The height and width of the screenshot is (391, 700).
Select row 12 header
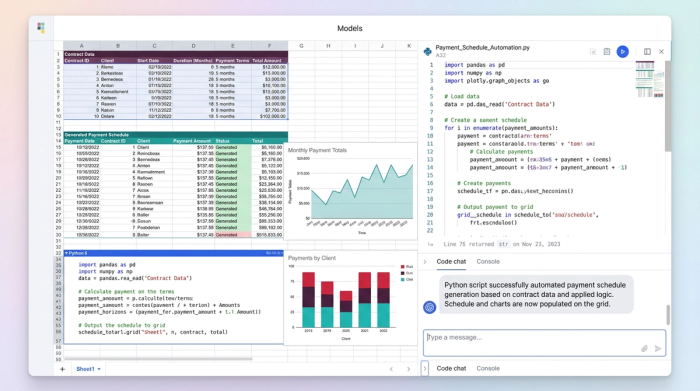click(x=58, y=129)
